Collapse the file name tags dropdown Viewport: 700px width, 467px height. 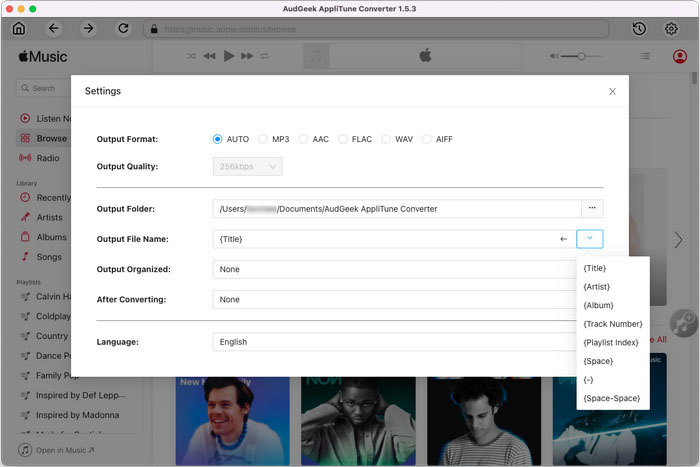point(590,239)
